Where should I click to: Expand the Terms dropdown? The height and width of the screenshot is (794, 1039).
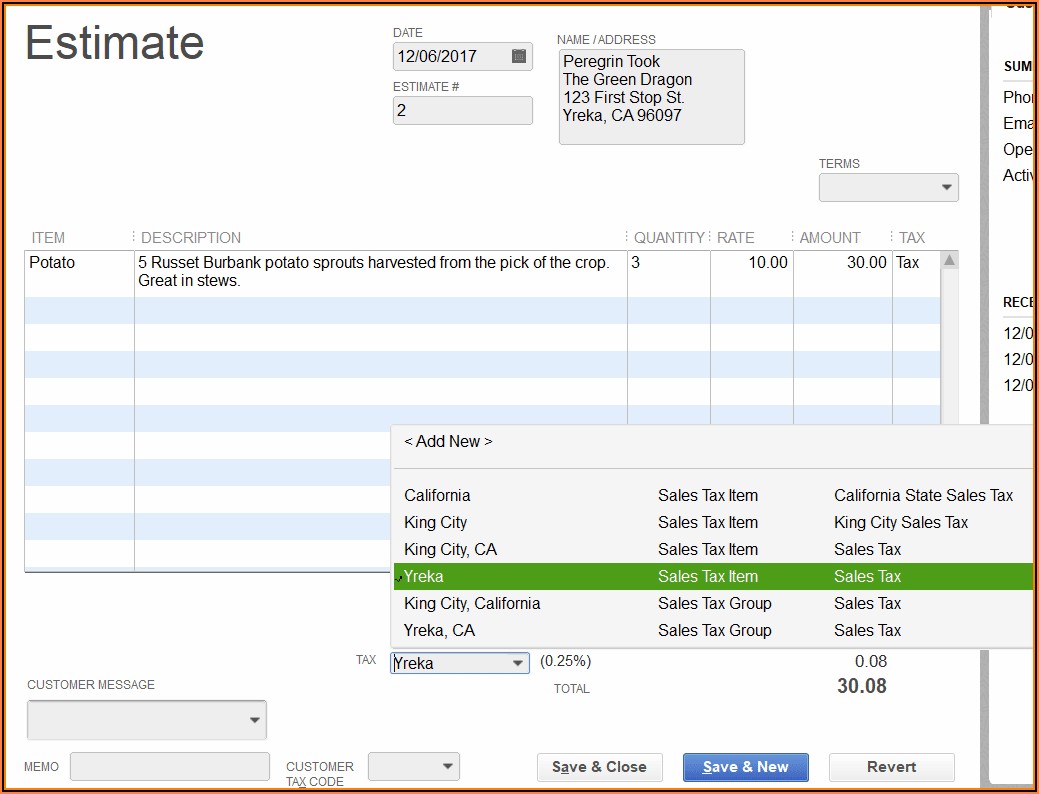click(946, 188)
